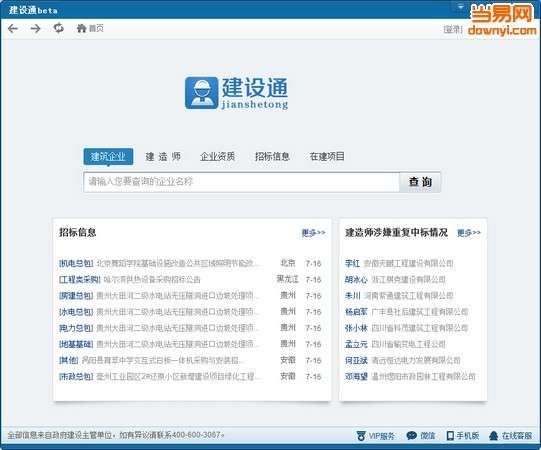Focus the company name search field
The width and height of the screenshot is (541, 450).
point(242,182)
